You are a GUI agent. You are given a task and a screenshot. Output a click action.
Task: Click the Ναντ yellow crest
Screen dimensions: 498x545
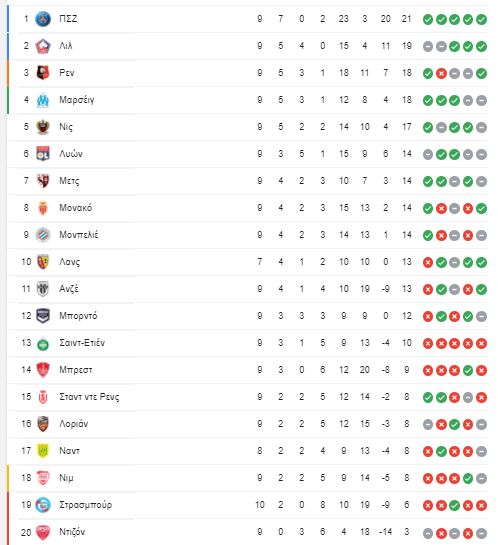pyautogui.click(x=43, y=451)
